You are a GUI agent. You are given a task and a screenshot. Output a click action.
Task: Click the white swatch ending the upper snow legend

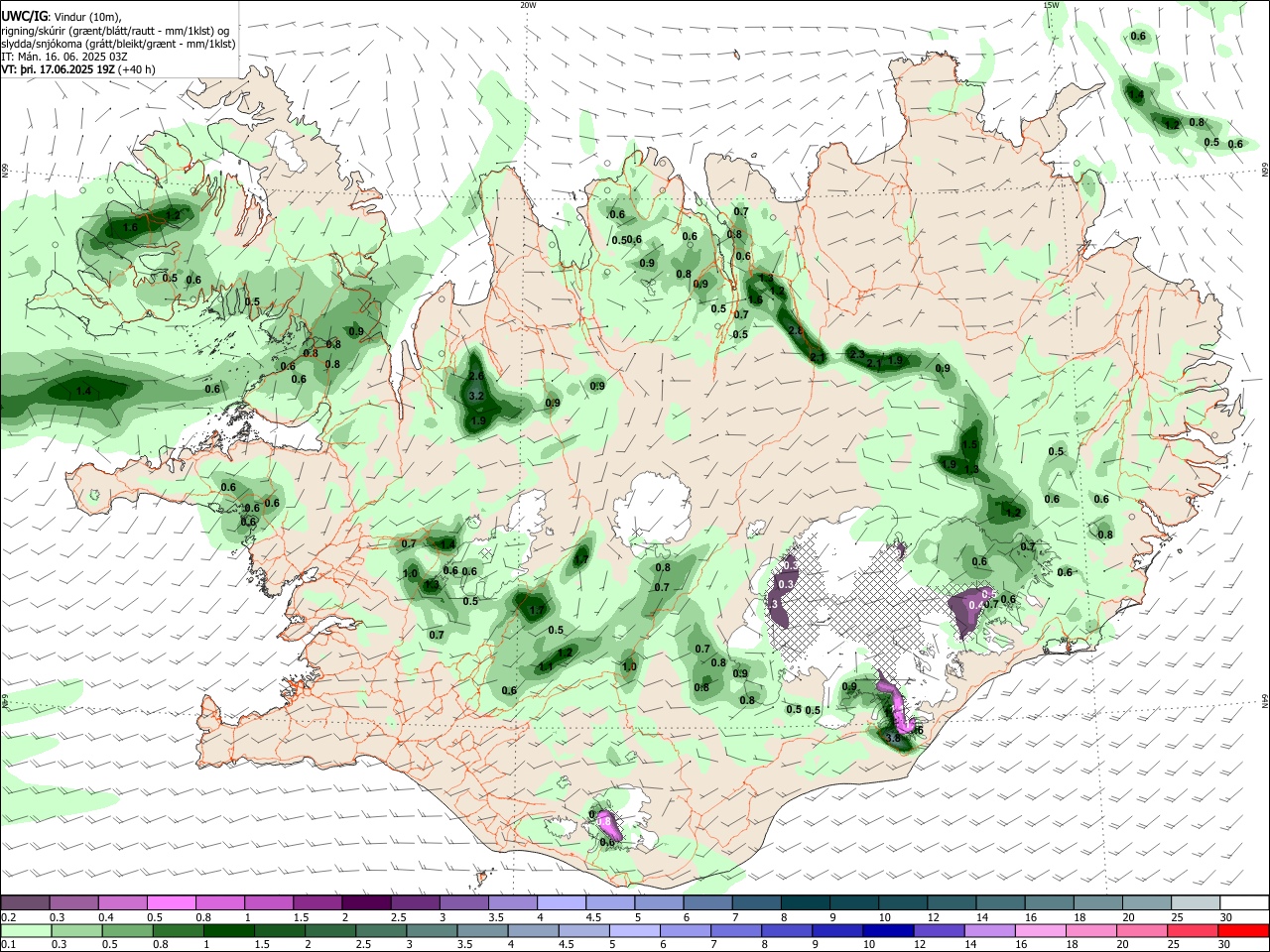tap(1244, 903)
